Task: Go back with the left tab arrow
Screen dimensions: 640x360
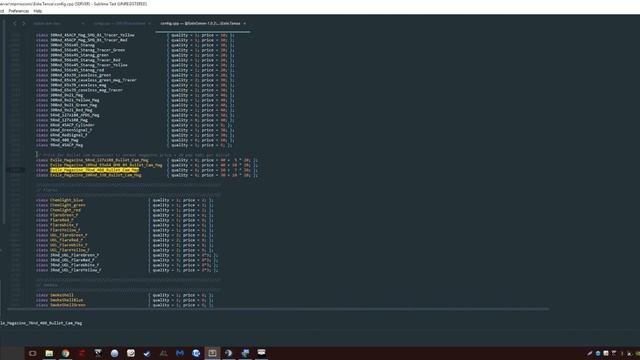Action: click(15, 24)
